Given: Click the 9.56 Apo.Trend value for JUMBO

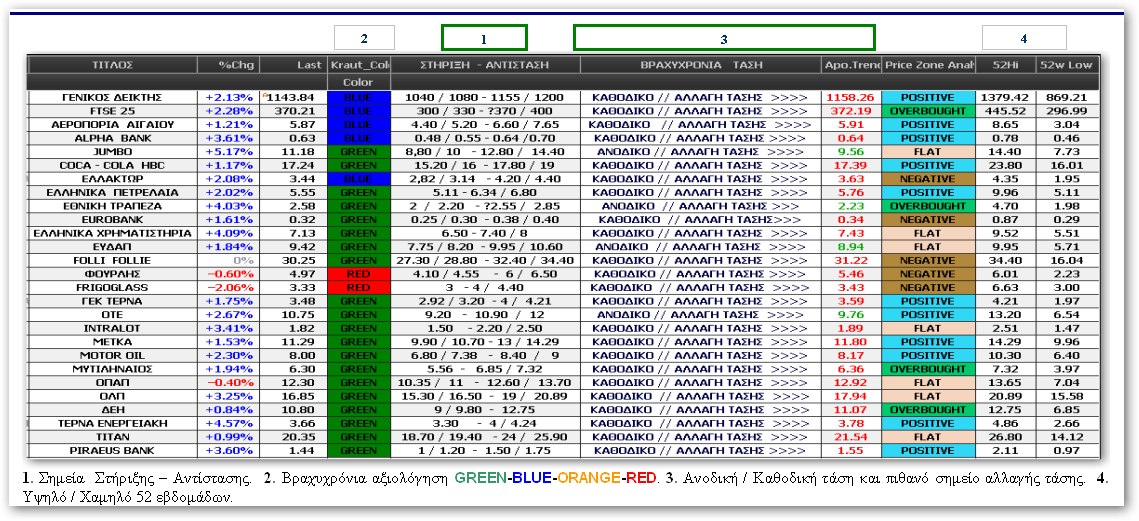Looking at the screenshot, I should [x=851, y=152].
